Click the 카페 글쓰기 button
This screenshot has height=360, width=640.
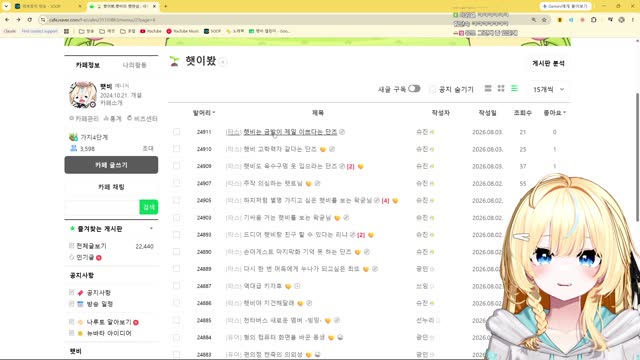click(x=111, y=165)
